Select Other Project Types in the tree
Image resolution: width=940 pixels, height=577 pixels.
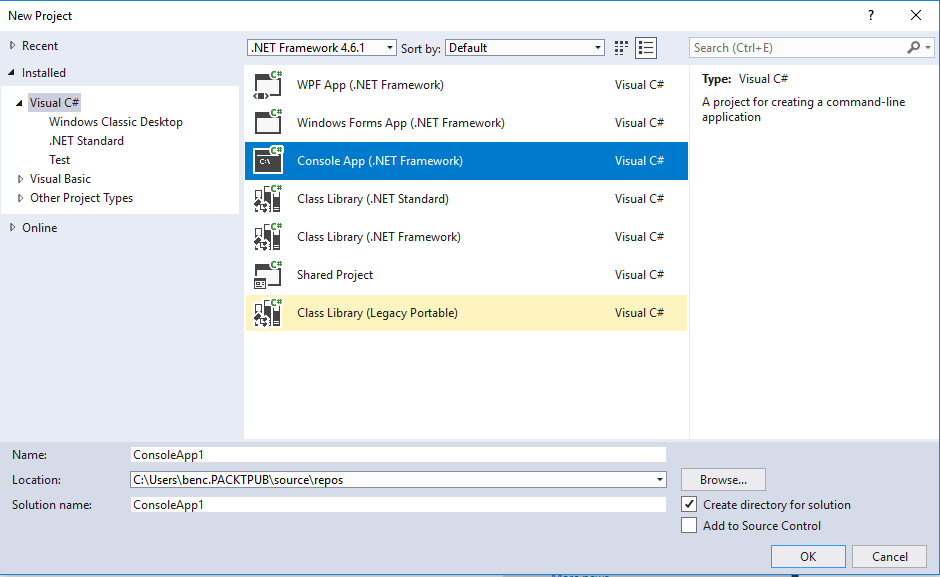(x=82, y=198)
